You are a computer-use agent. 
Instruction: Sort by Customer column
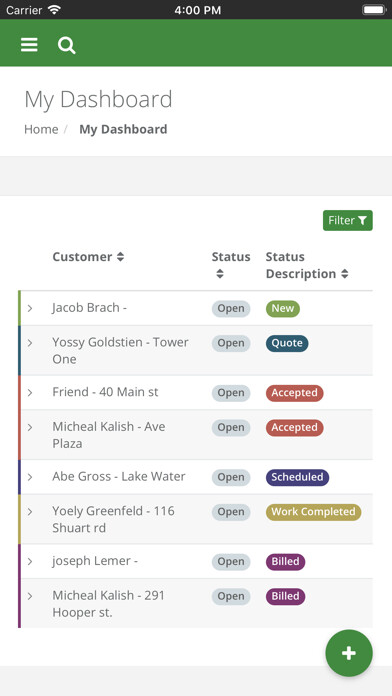pos(88,257)
